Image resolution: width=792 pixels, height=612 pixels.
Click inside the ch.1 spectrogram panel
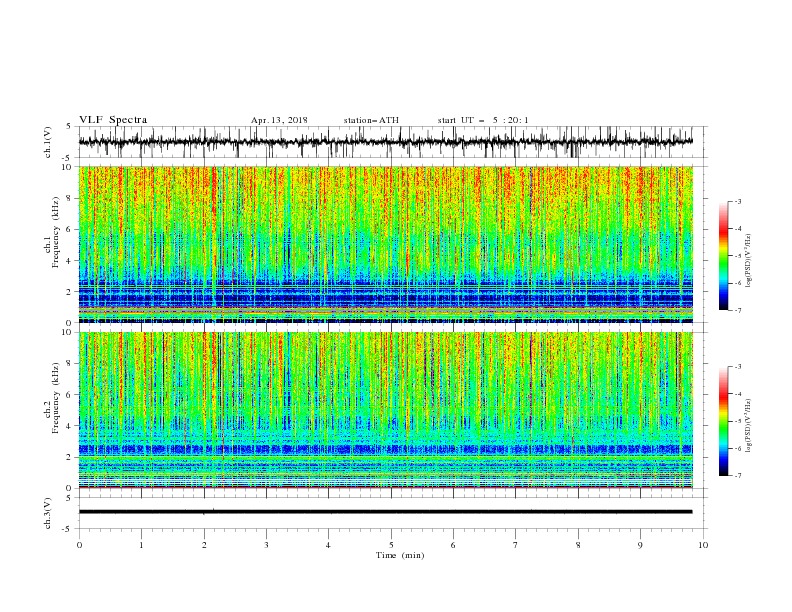click(x=385, y=244)
